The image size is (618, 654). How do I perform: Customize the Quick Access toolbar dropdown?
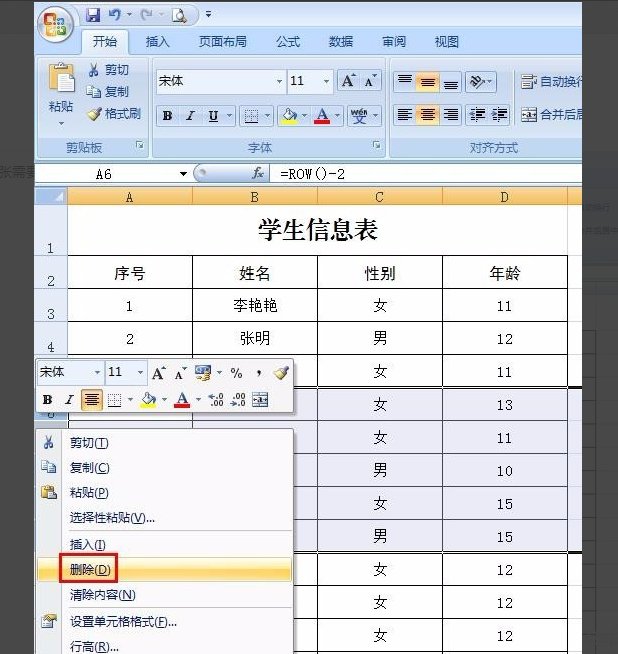(208, 15)
